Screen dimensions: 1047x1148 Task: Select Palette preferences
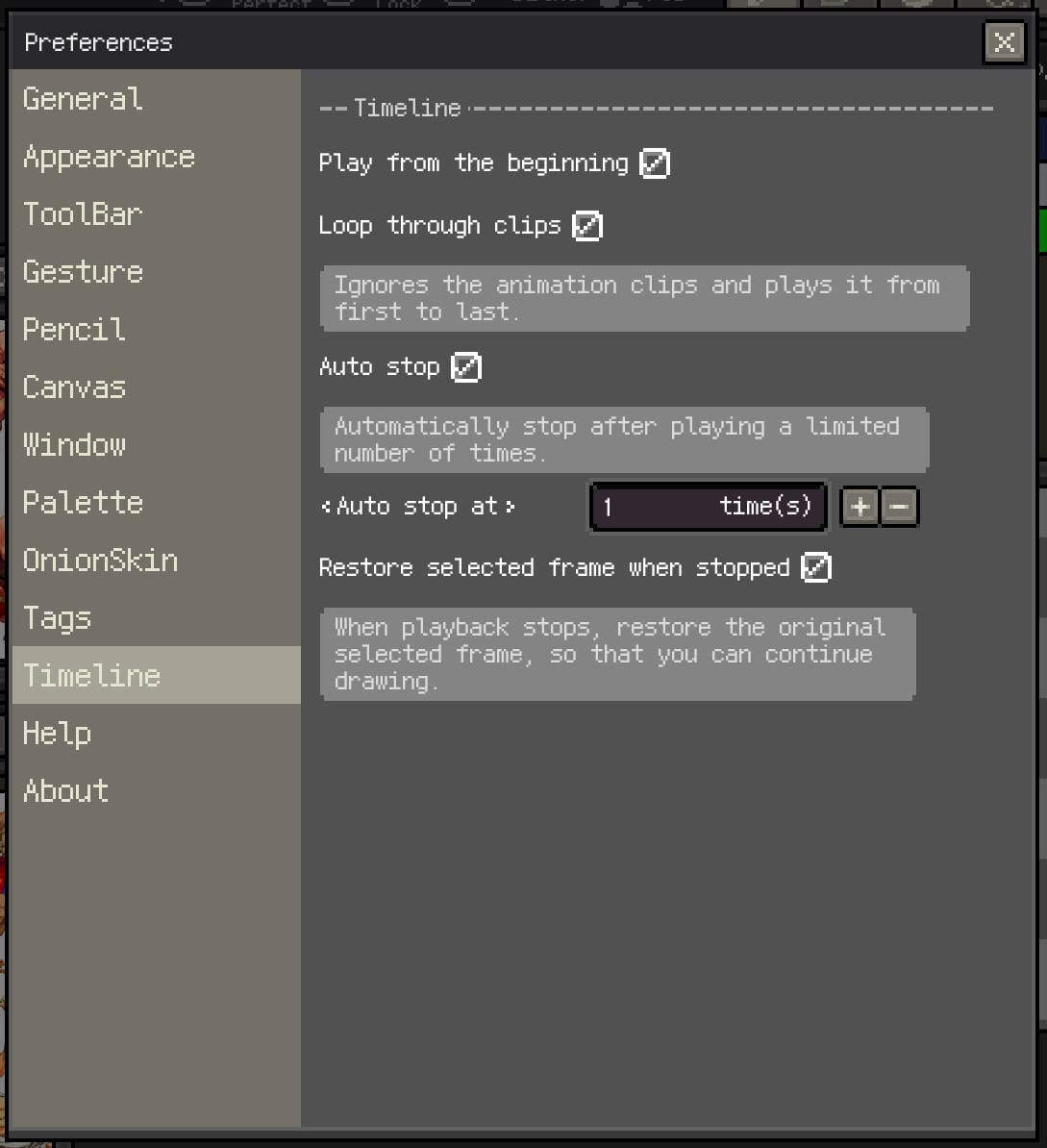click(x=83, y=503)
